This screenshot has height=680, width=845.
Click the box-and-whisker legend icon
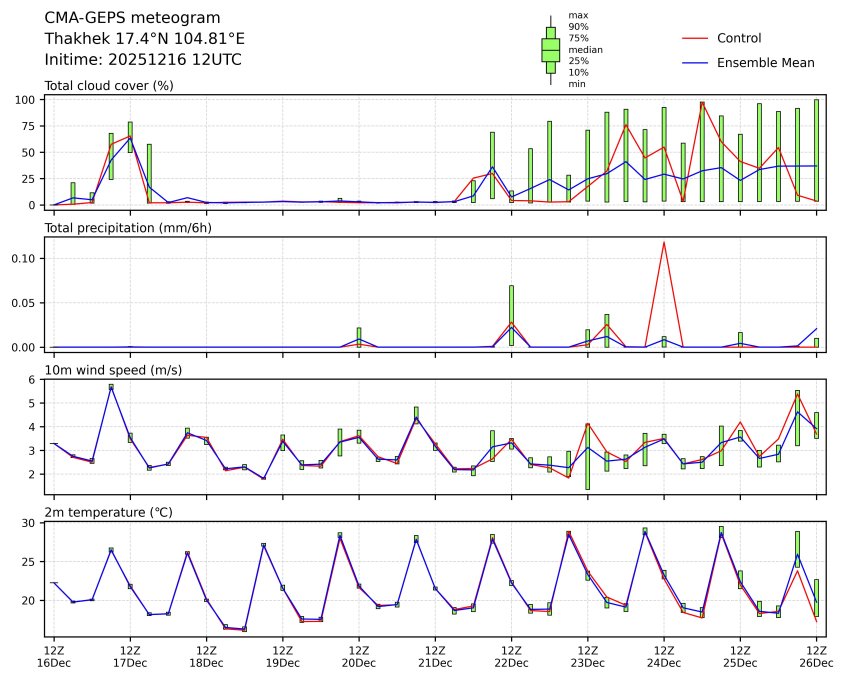pos(550,50)
